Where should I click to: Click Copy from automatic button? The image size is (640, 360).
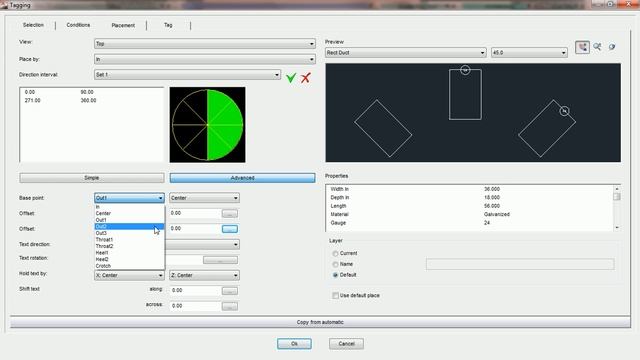[320, 322]
